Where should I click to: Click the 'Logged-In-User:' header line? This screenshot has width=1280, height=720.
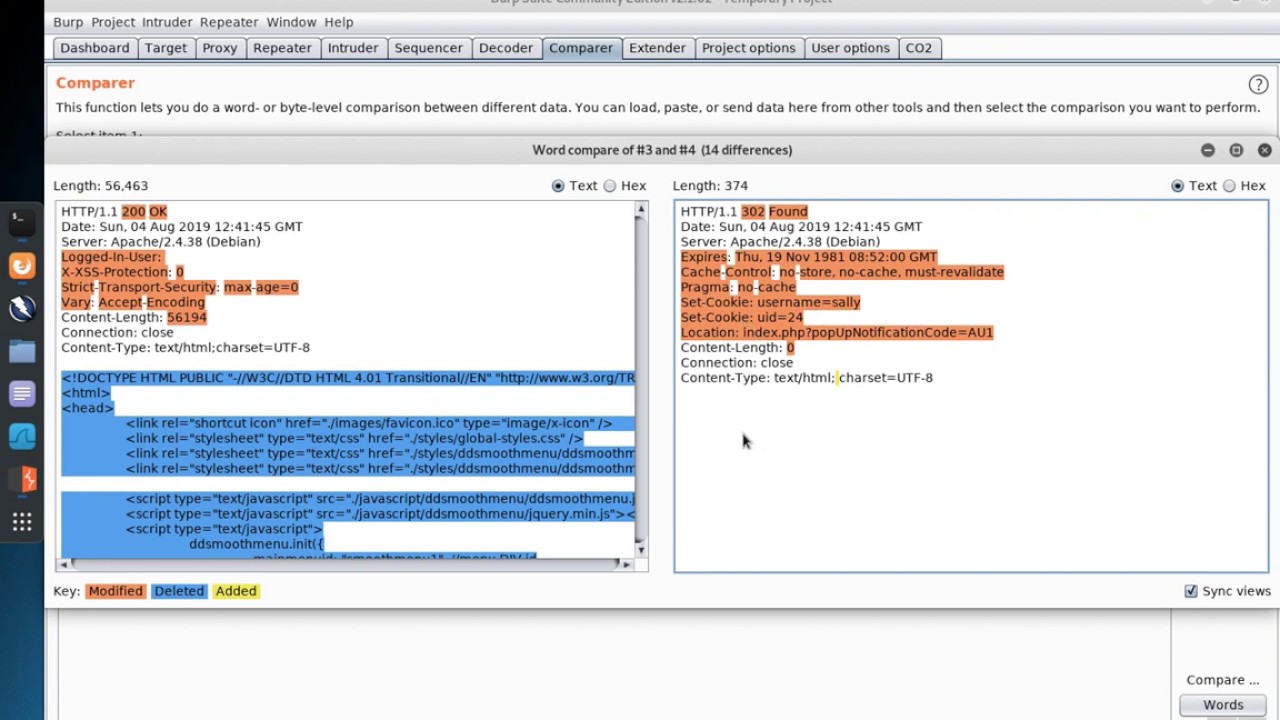coord(111,257)
